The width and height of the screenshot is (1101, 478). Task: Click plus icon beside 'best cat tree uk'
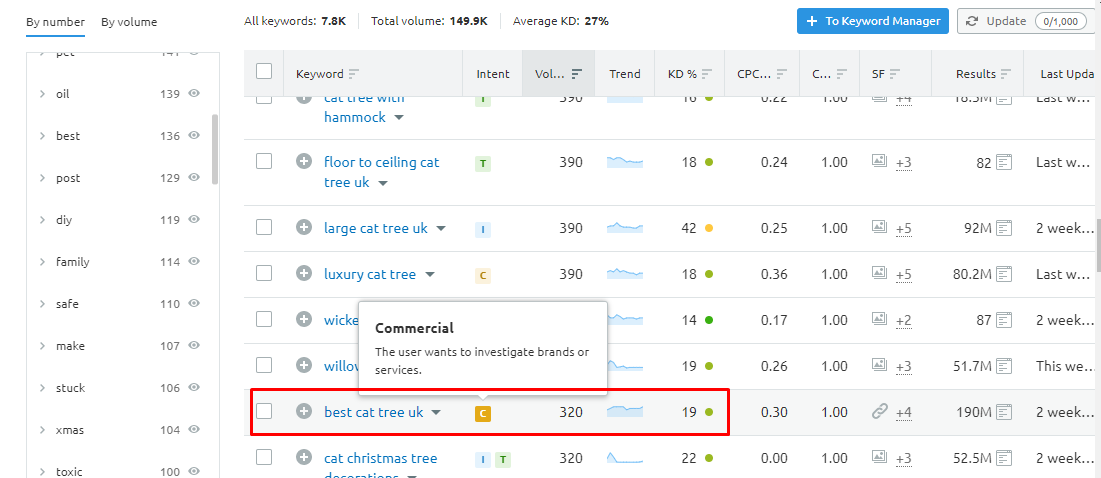tap(303, 411)
